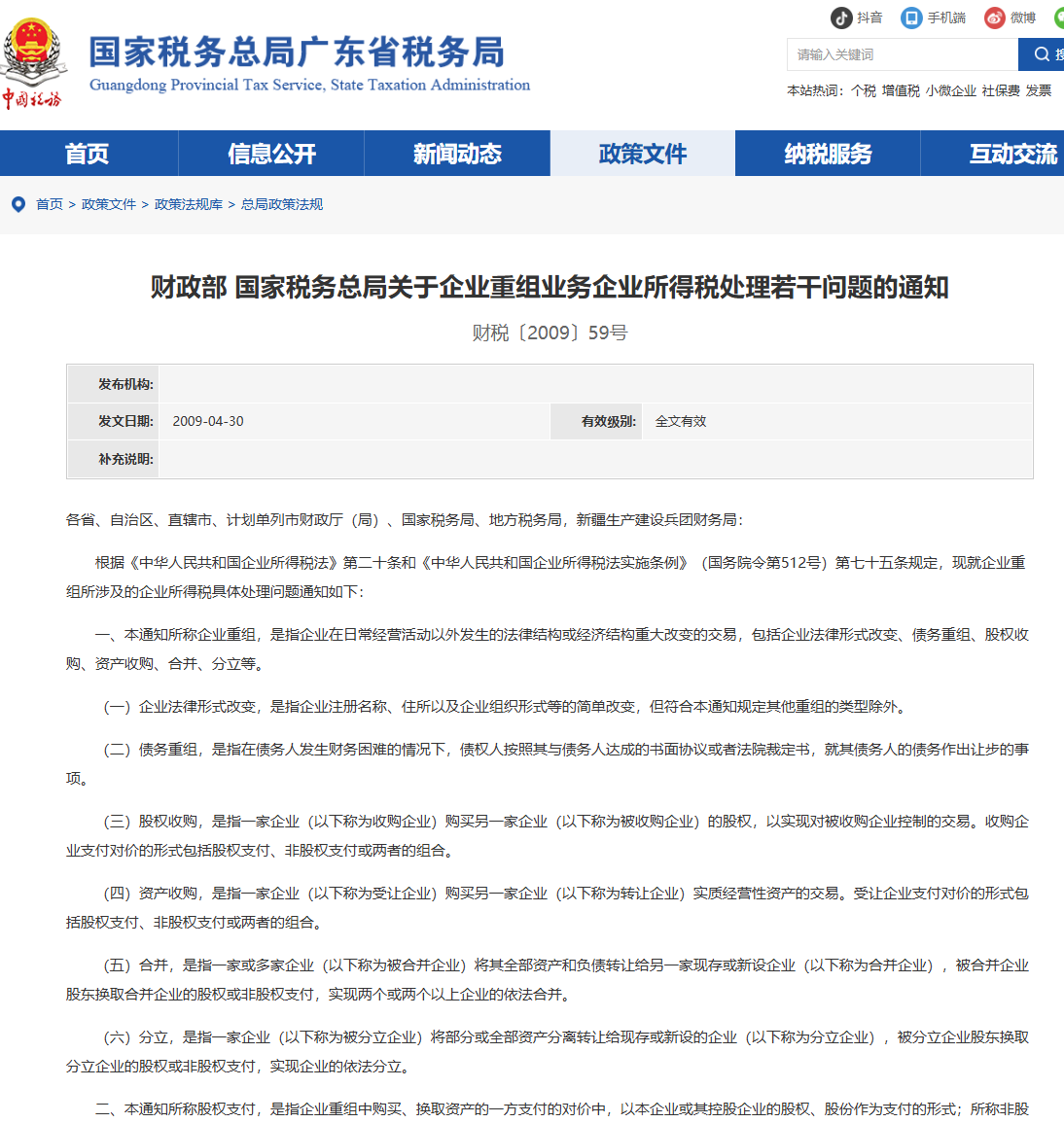Click the breadcrumb location pin icon
Screen dimensions: 1064x1123
point(18,204)
